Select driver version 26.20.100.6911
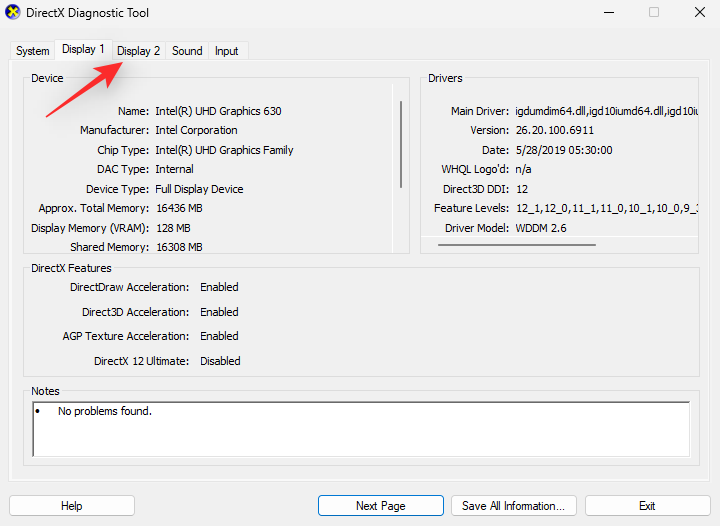Viewport: 720px width, 526px height. (x=555, y=130)
